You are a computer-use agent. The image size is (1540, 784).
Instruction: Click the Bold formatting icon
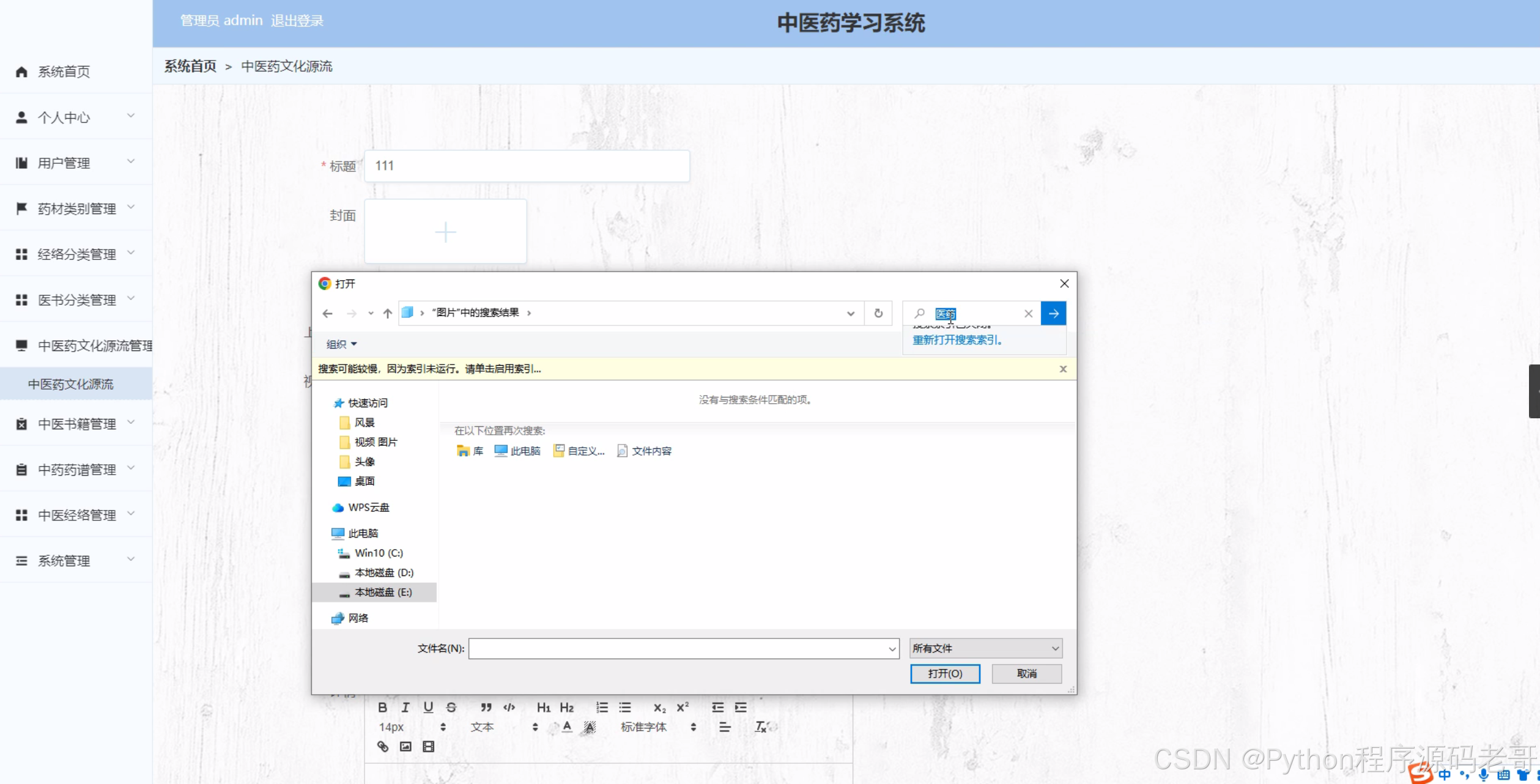coord(382,708)
